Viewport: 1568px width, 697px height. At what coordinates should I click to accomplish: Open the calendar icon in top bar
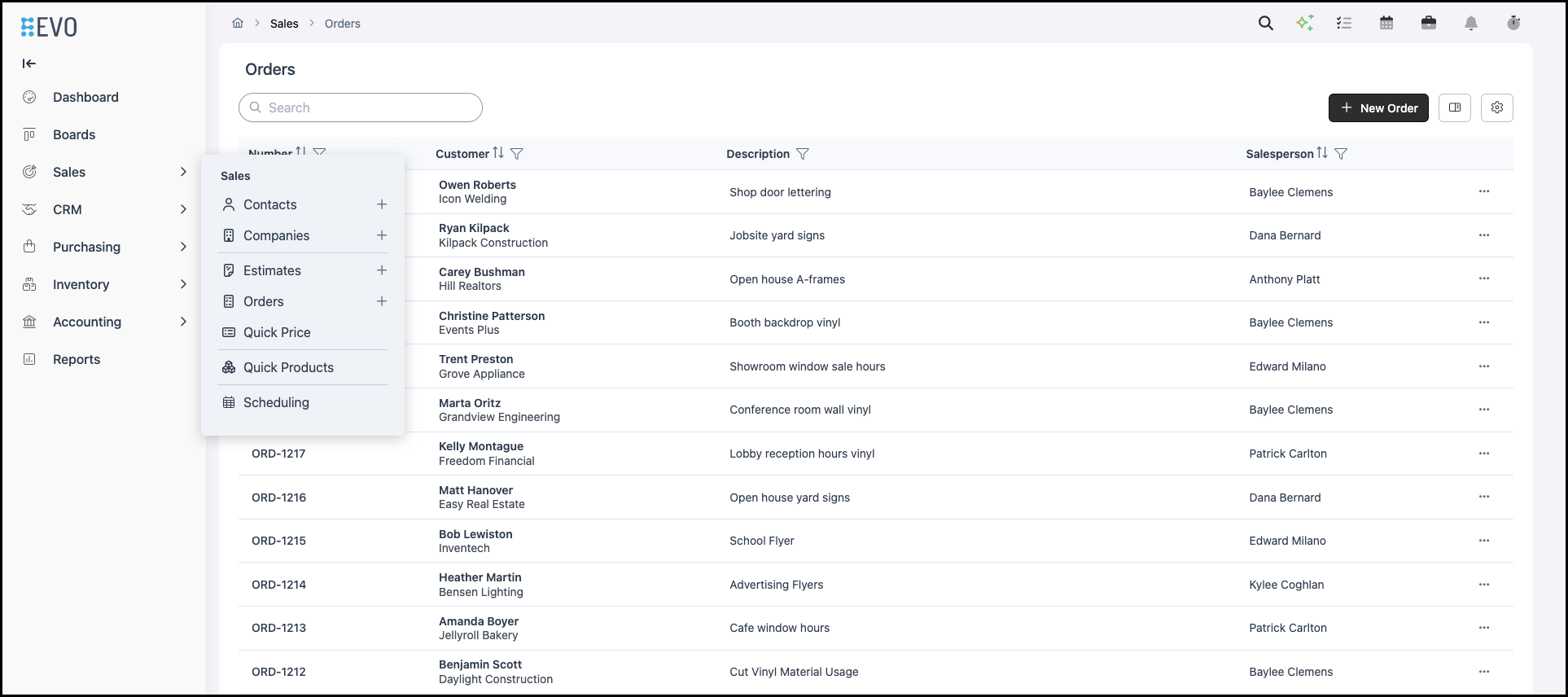pyautogui.click(x=1386, y=24)
